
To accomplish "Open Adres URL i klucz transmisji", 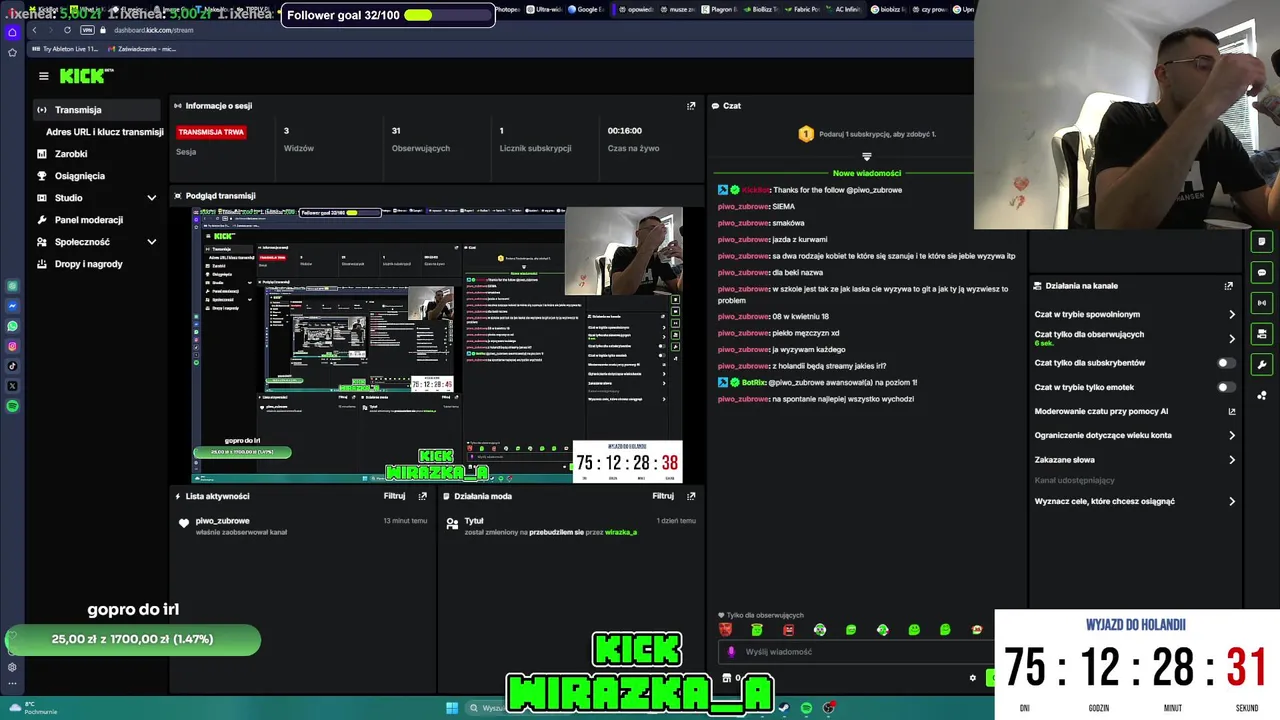I will 104,132.
